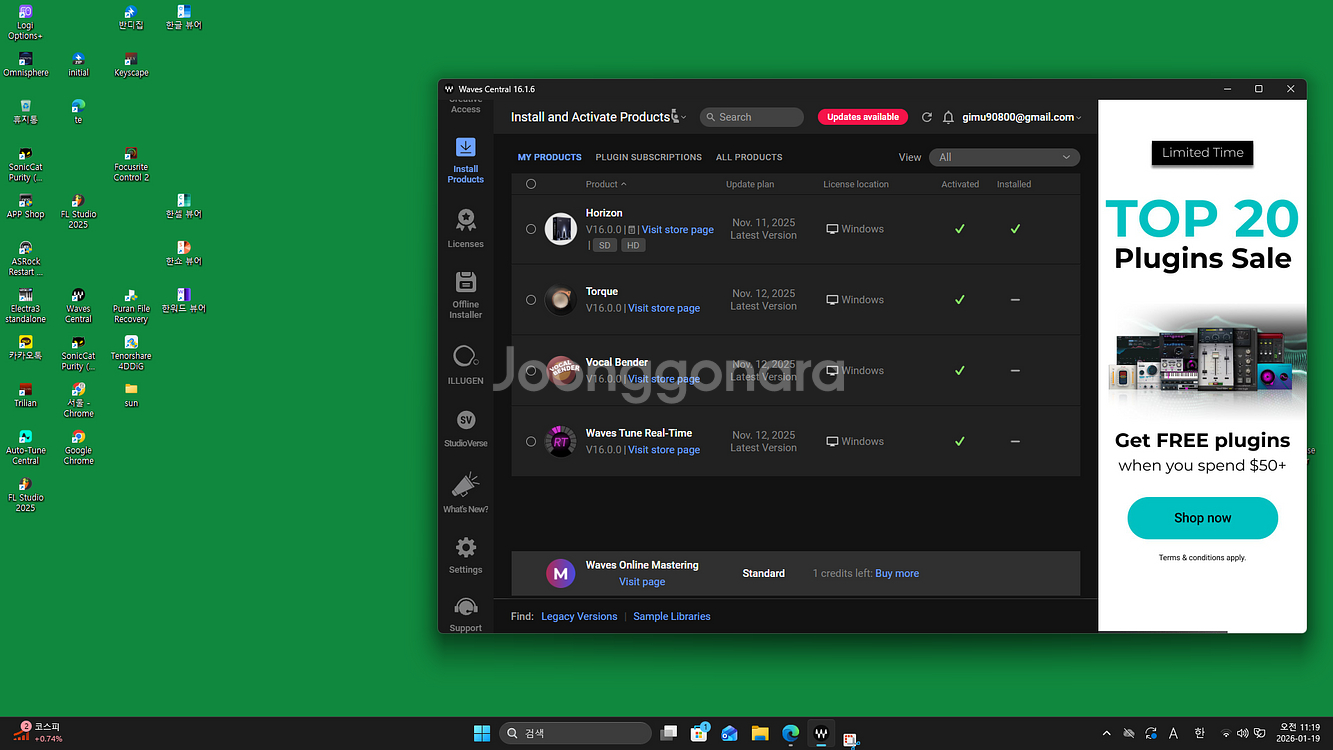Screen dimensions: 1333x750
Task: Open the Offline Installer section
Action: click(465, 294)
